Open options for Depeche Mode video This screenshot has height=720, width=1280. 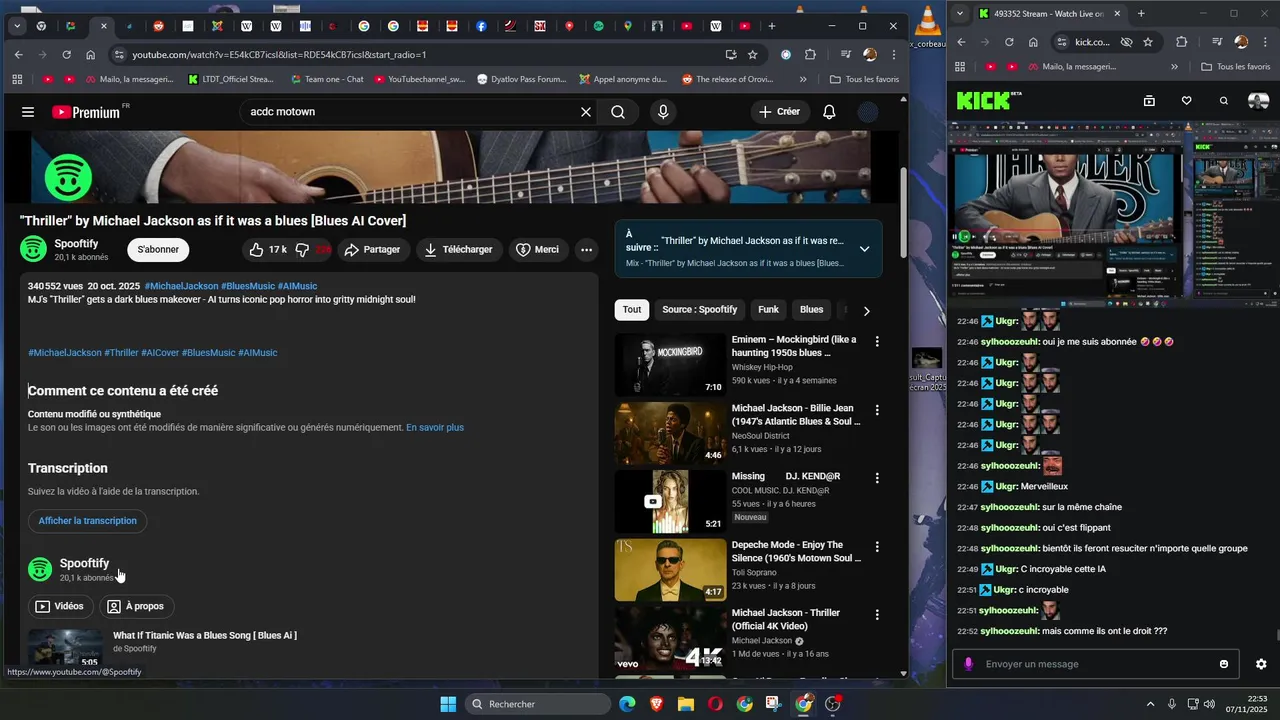(x=877, y=547)
